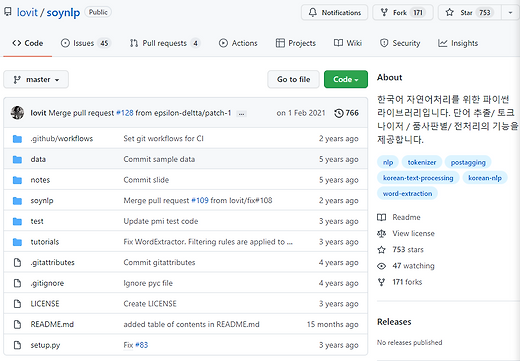Click the test folder icon
The image size is (520, 361).
click(17, 221)
